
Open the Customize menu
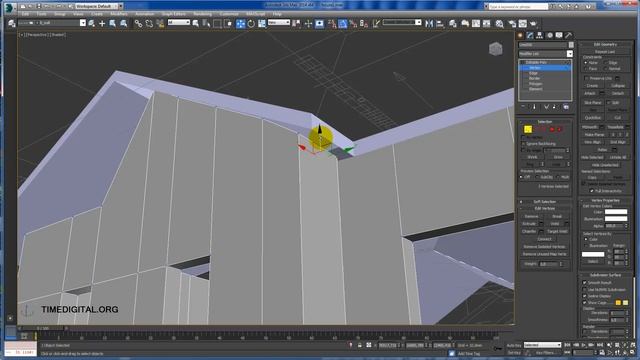point(229,14)
